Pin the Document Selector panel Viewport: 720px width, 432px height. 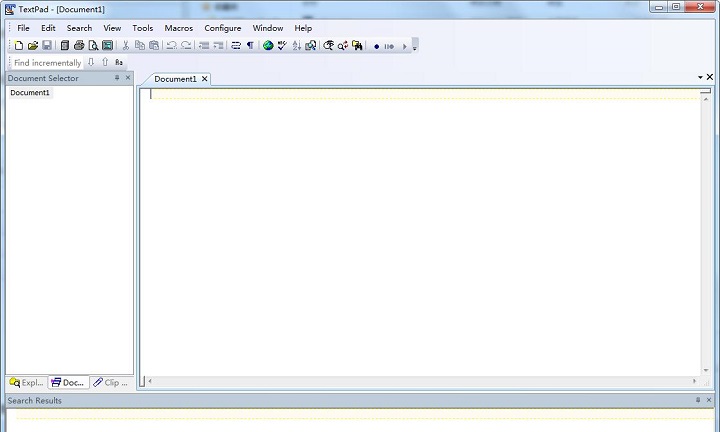[117, 78]
